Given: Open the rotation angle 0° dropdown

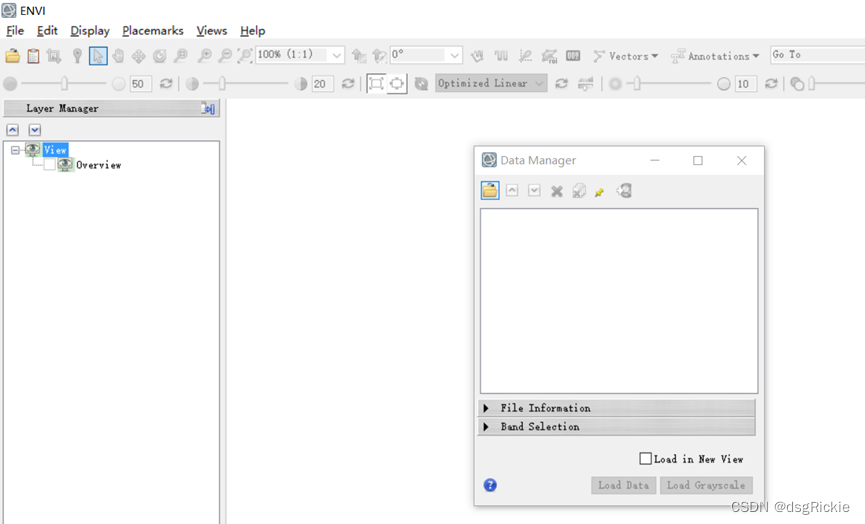Looking at the screenshot, I should coord(454,55).
